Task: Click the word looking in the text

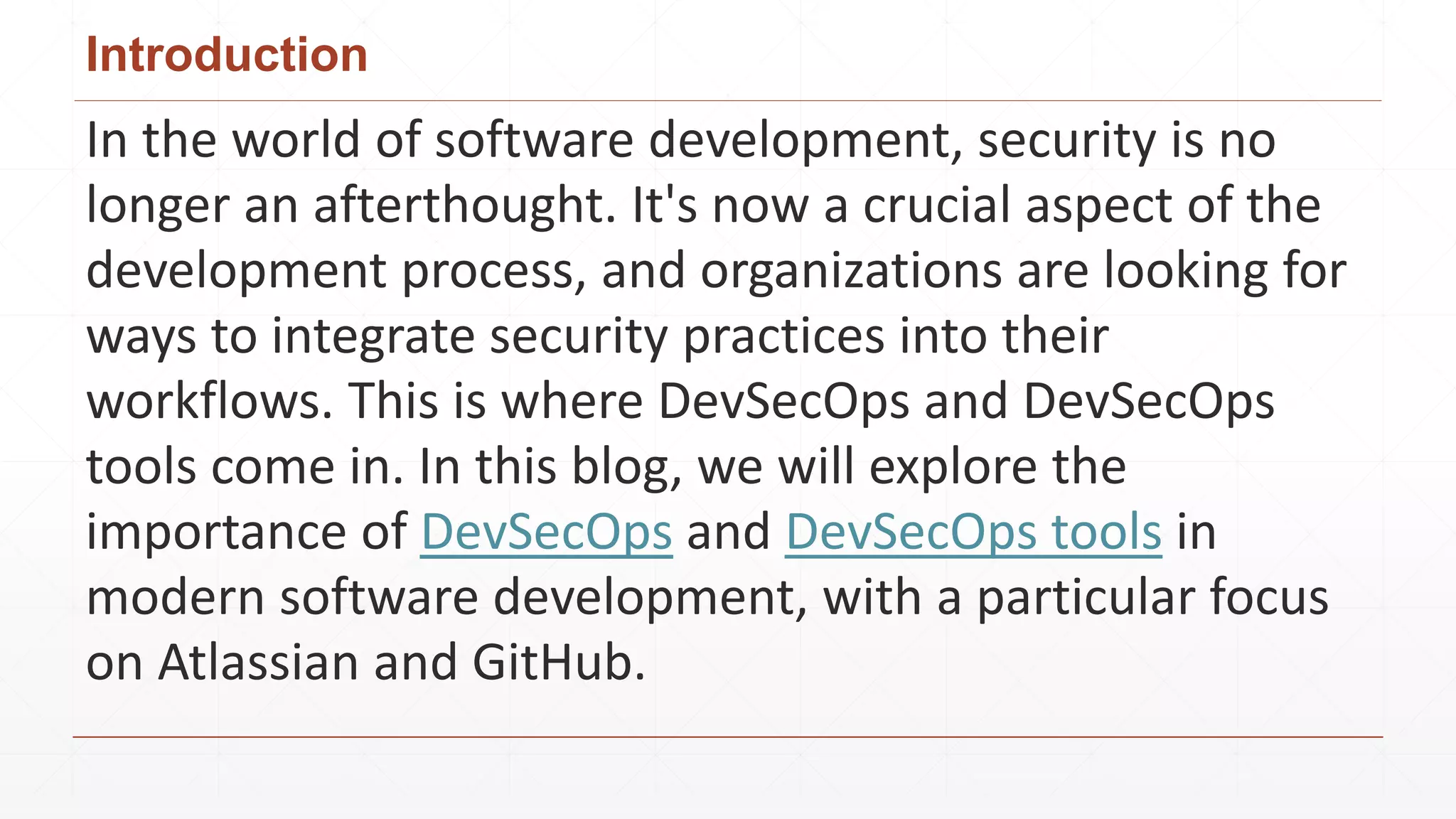Action: pyautogui.click(x=1185, y=271)
